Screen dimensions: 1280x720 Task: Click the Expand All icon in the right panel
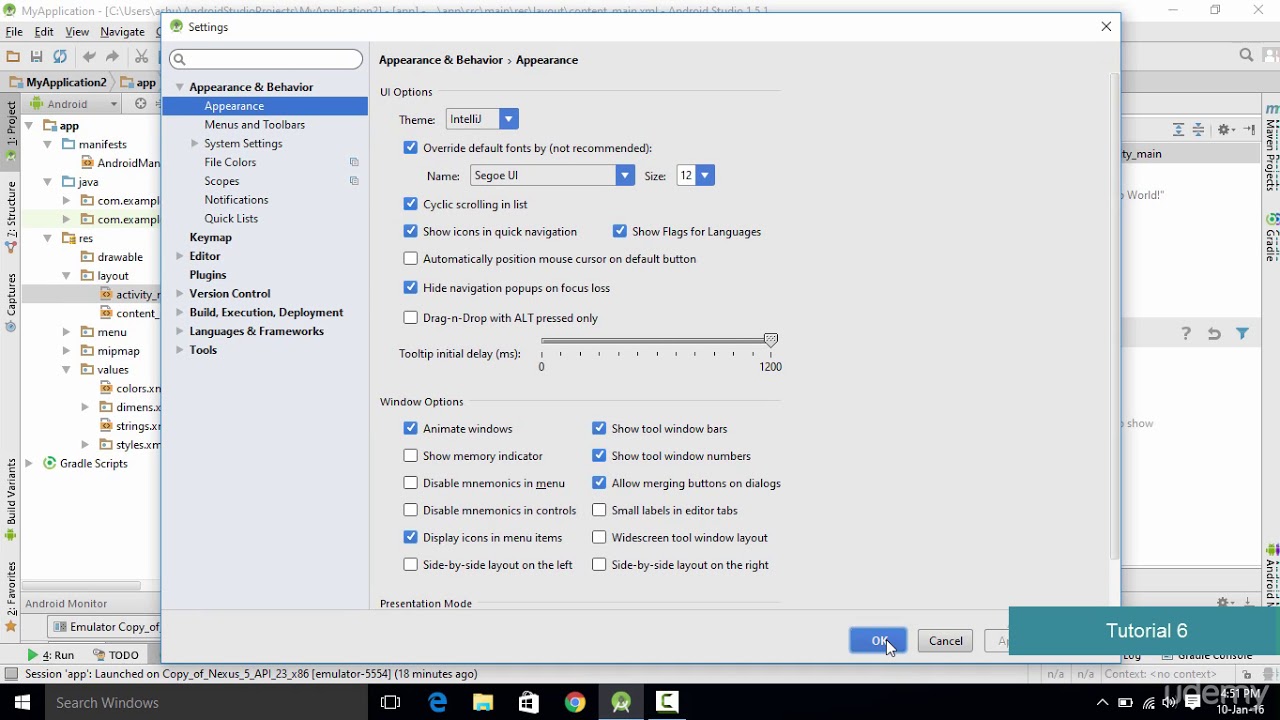point(1178,130)
